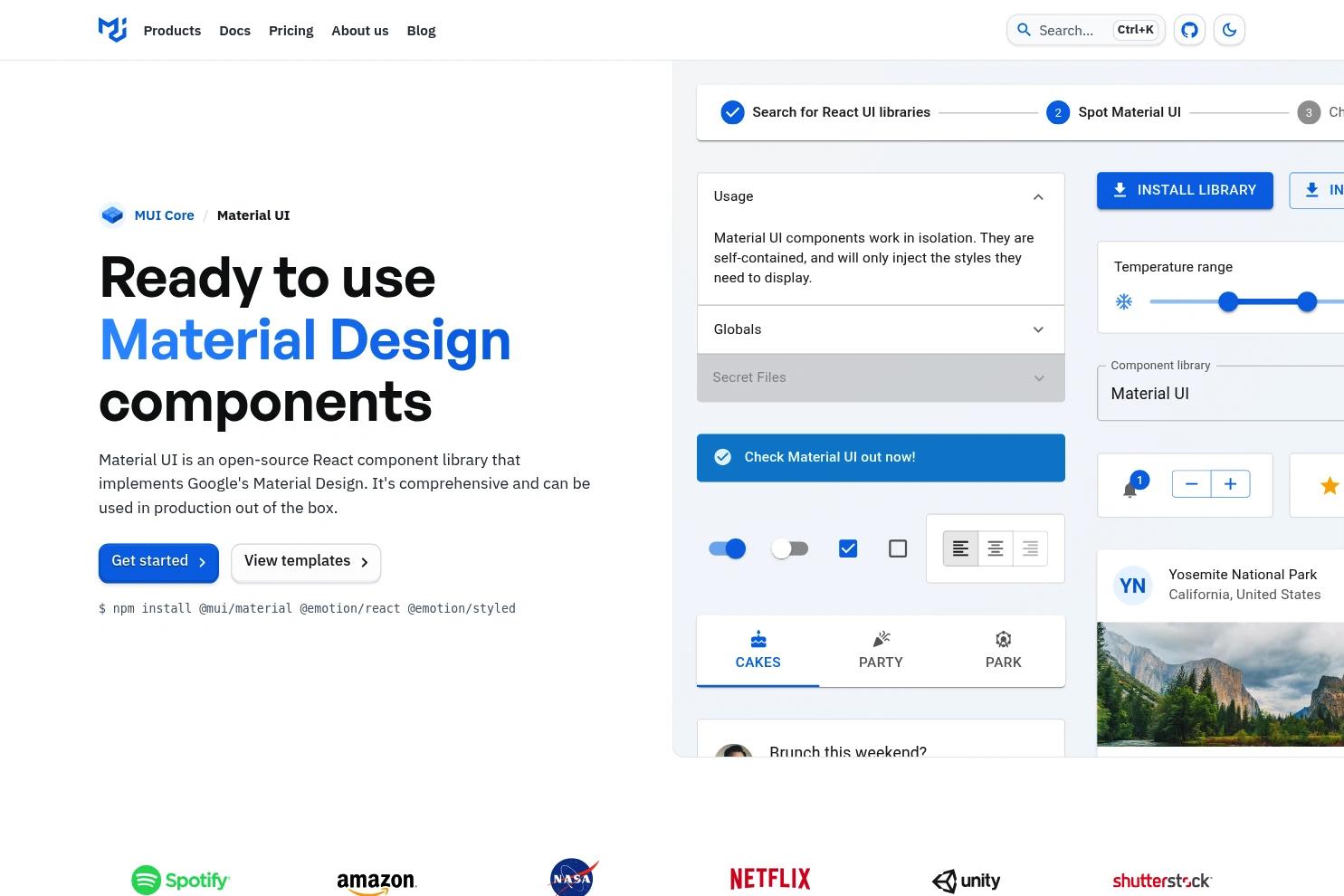Click the View templates button
The width and height of the screenshot is (1344, 896).
click(x=306, y=562)
